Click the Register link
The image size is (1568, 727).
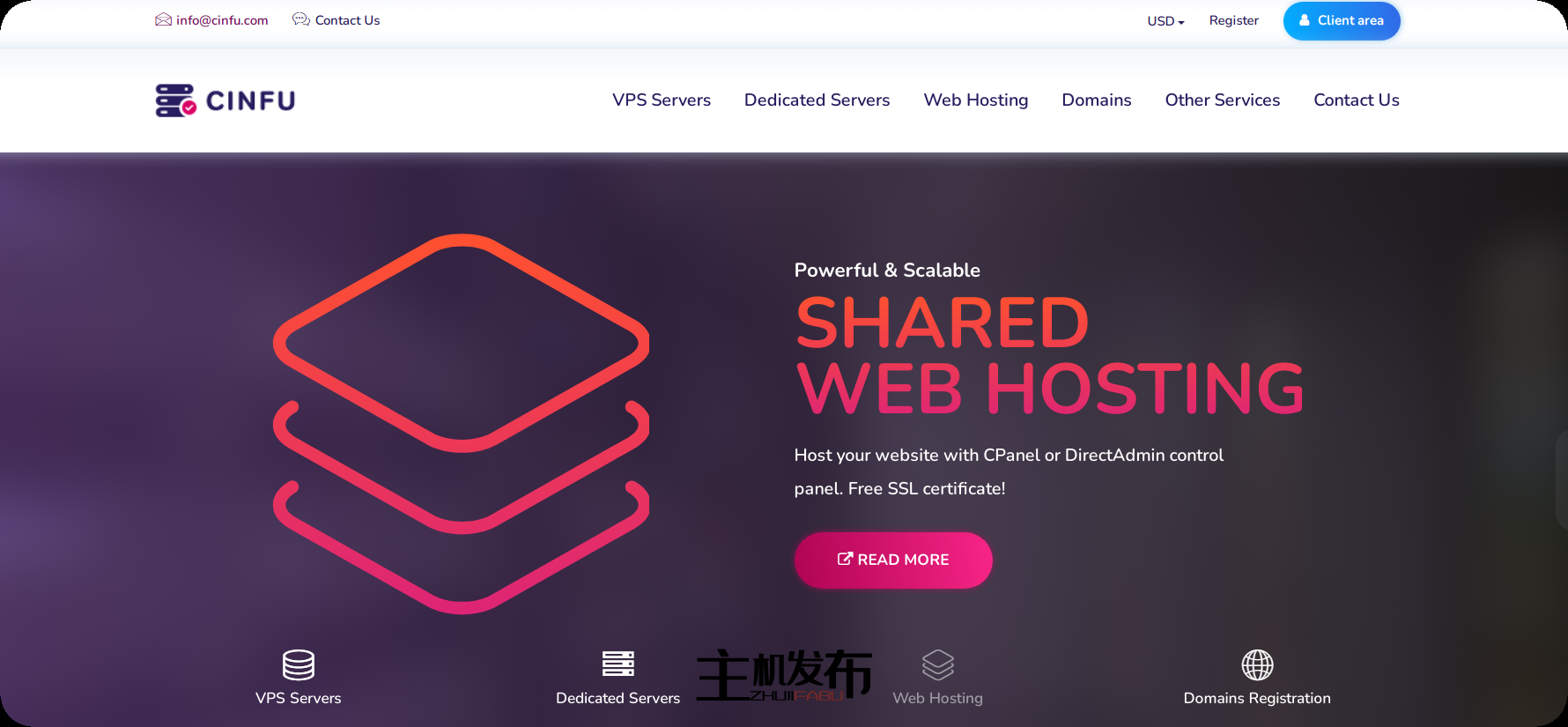(x=1233, y=20)
